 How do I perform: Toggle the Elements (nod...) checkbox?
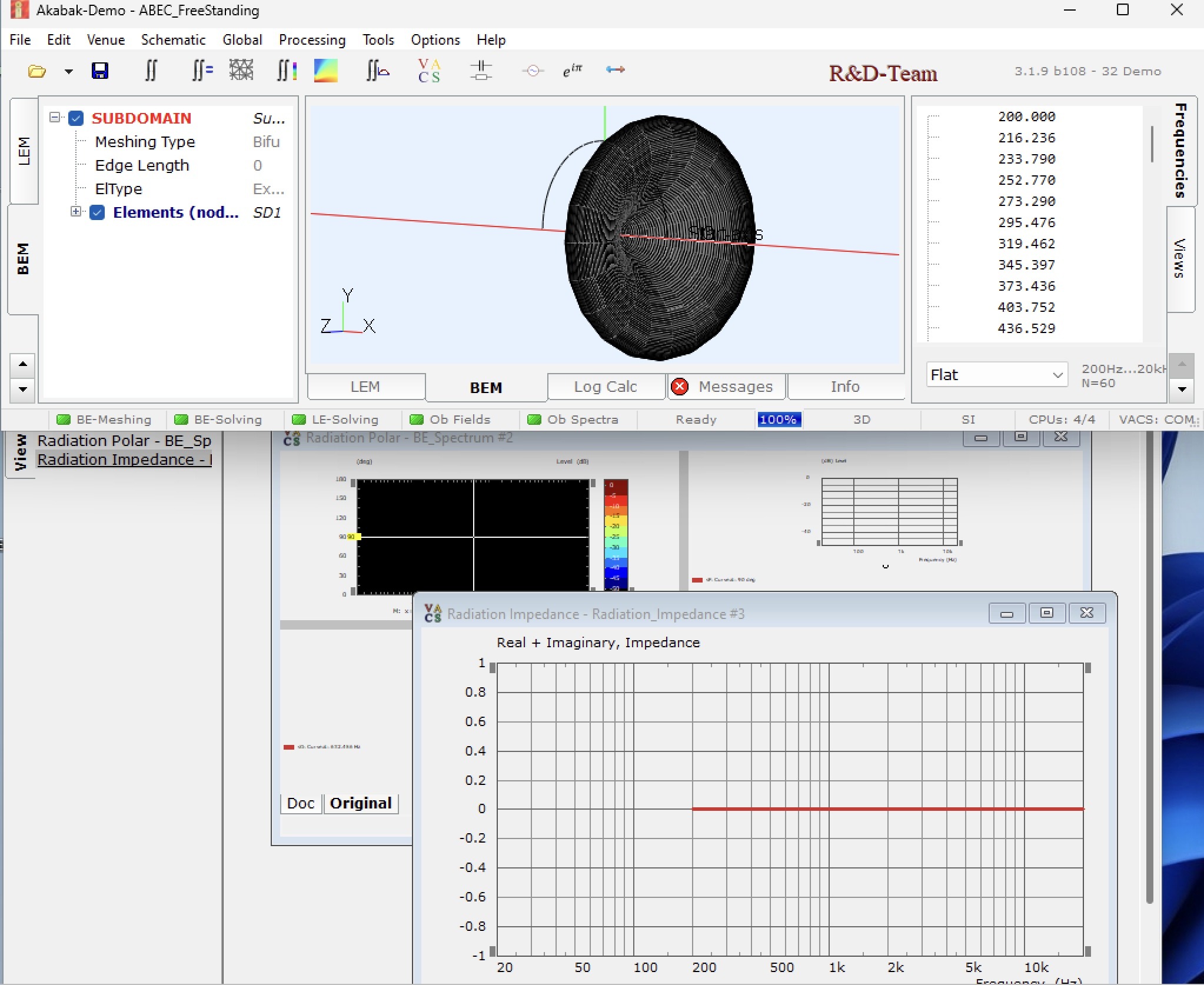tap(97, 212)
